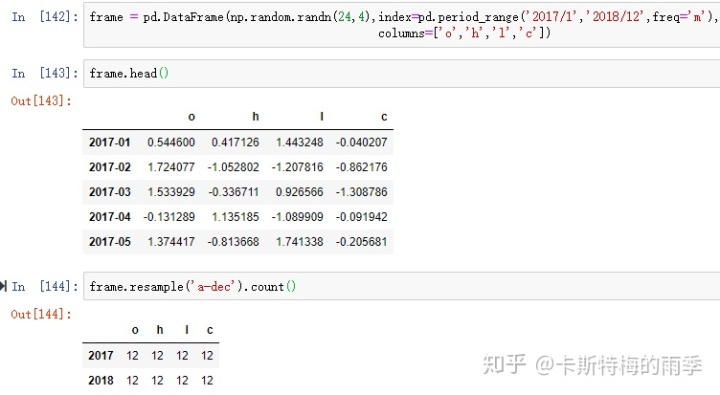This screenshot has height=395, width=720.
Task: Click column header 'l' in head table
Action: click(322, 117)
